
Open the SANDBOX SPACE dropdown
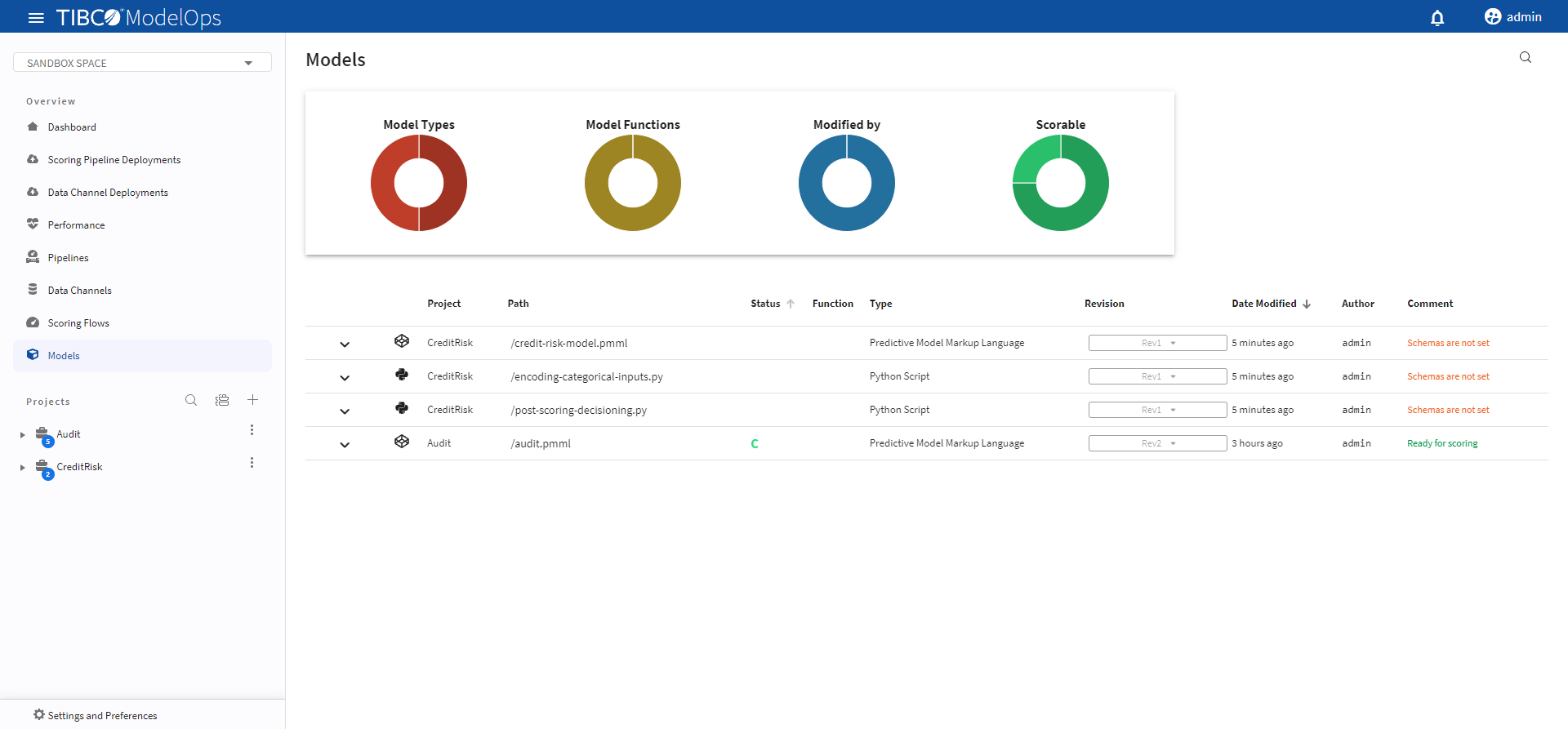(142, 63)
